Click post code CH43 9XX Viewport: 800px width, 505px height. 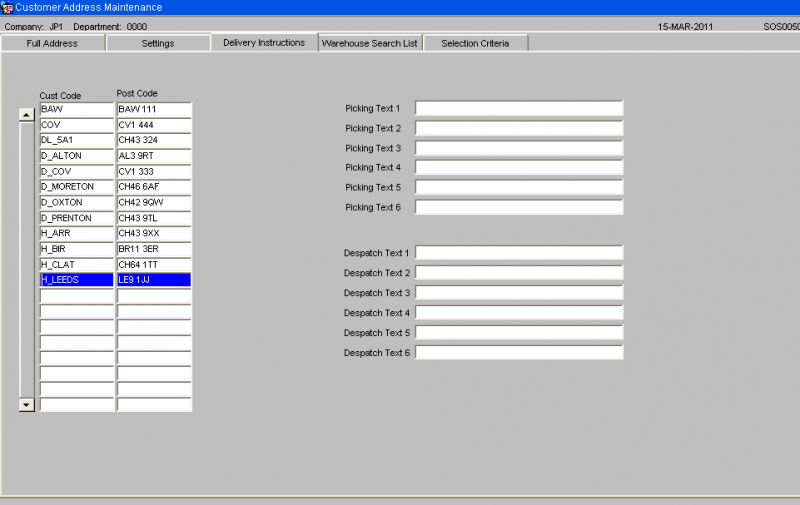click(x=154, y=234)
